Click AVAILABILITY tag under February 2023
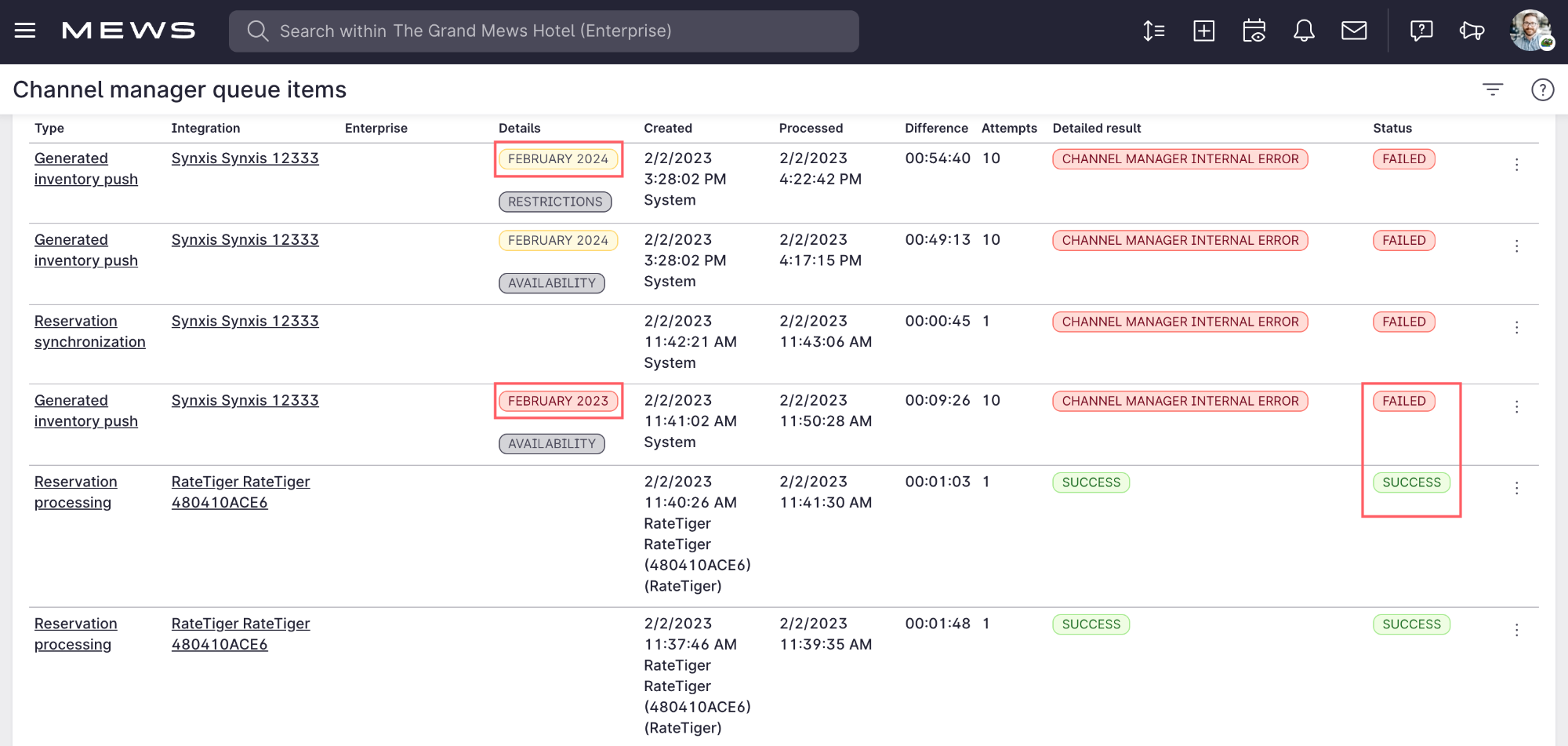1568x746 pixels. [552, 444]
